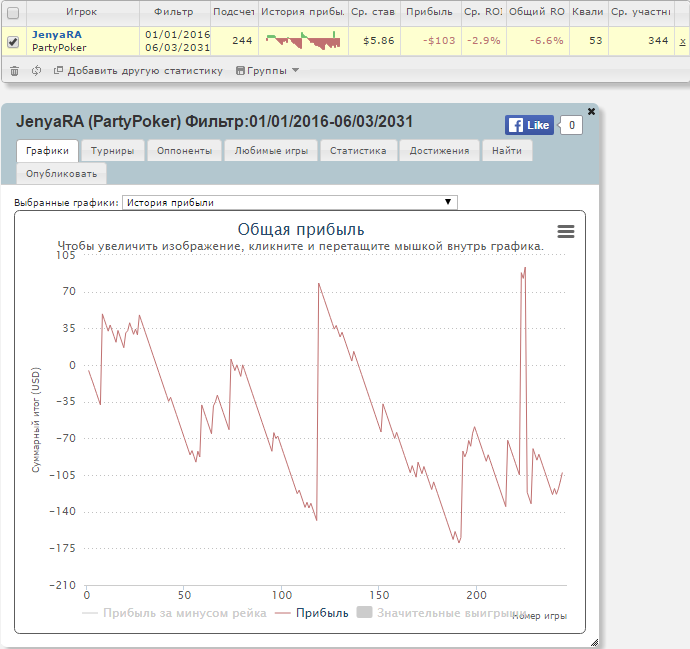Go to the Статистика tab
Viewport: 690px width, 649px height.
point(358,151)
